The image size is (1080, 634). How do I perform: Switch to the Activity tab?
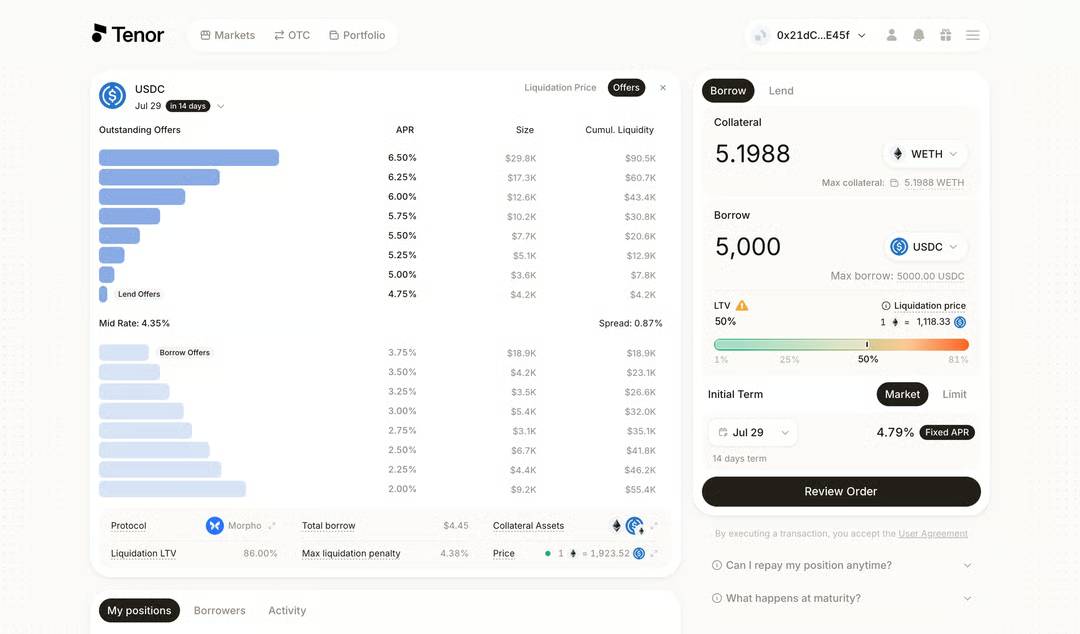pyautogui.click(x=287, y=611)
